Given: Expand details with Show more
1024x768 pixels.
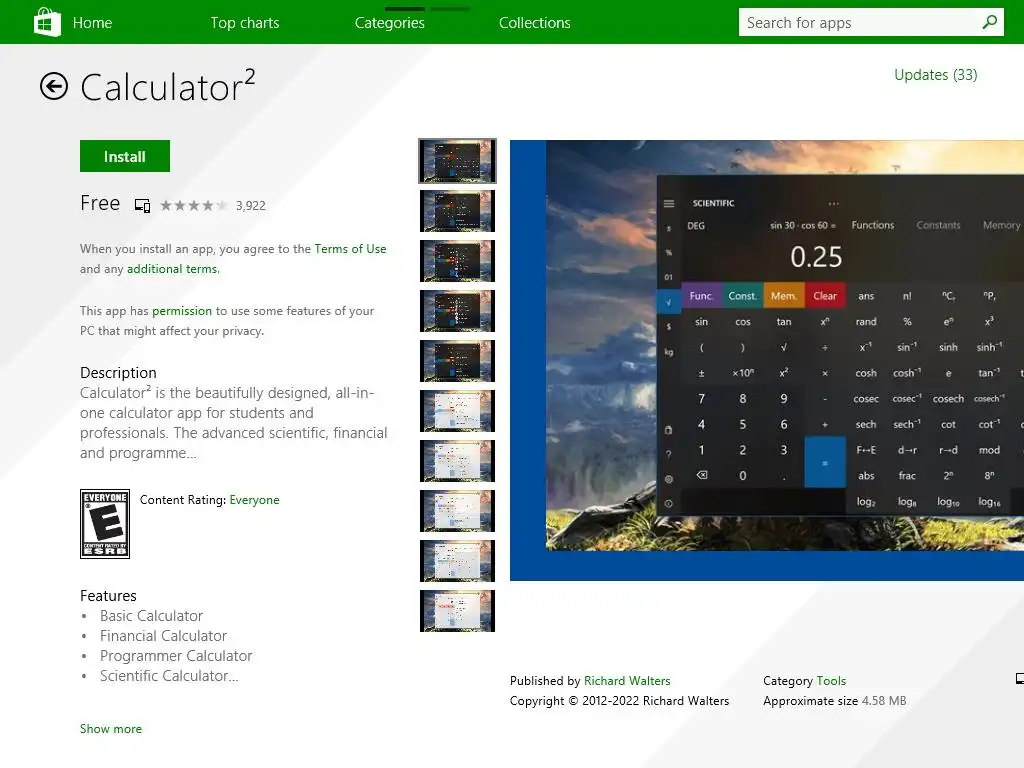Looking at the screenshot, I should (x=110, y=729).
